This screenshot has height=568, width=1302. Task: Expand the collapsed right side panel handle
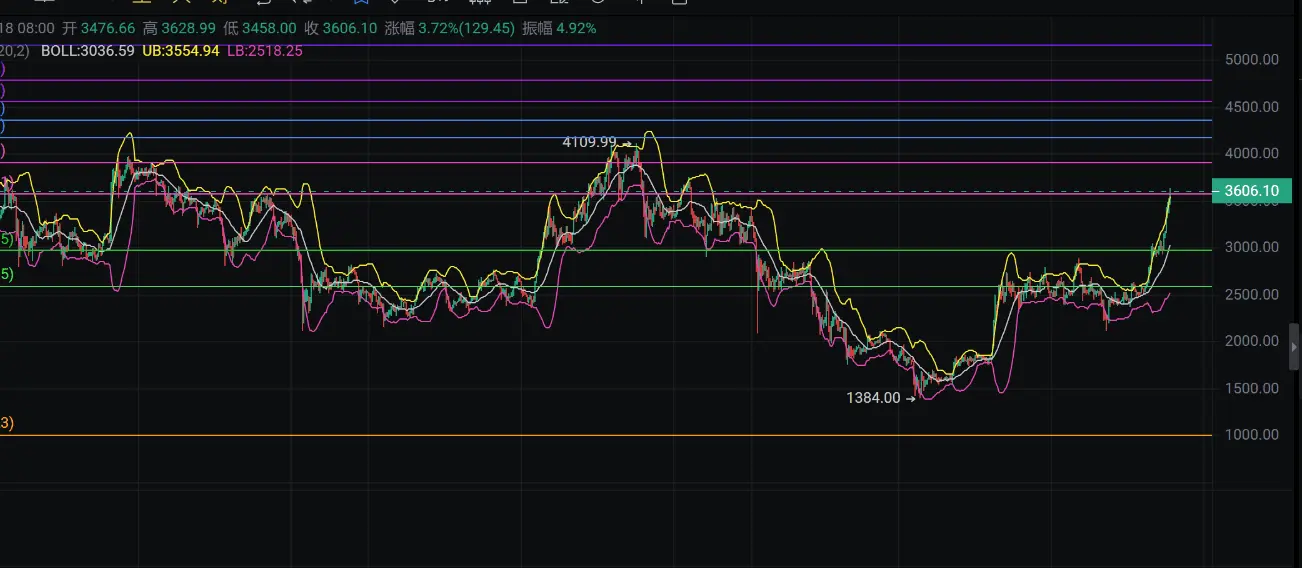pos(1295,347)
